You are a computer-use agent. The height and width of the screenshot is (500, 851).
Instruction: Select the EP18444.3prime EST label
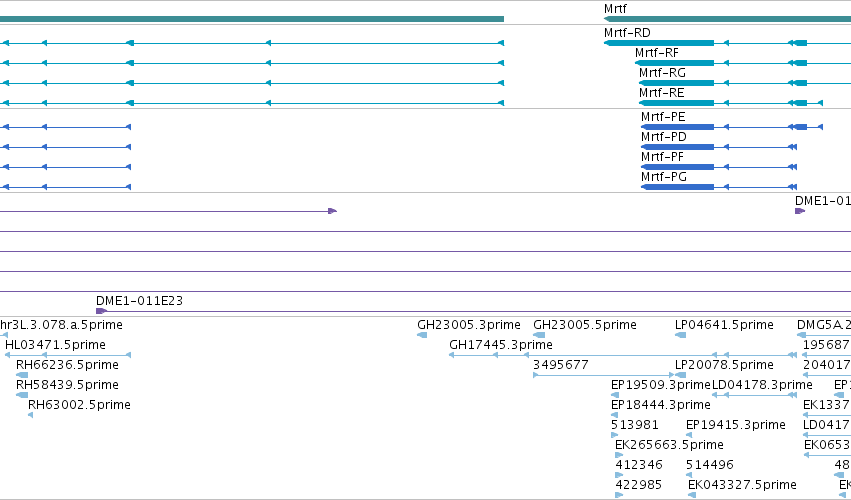661,405
